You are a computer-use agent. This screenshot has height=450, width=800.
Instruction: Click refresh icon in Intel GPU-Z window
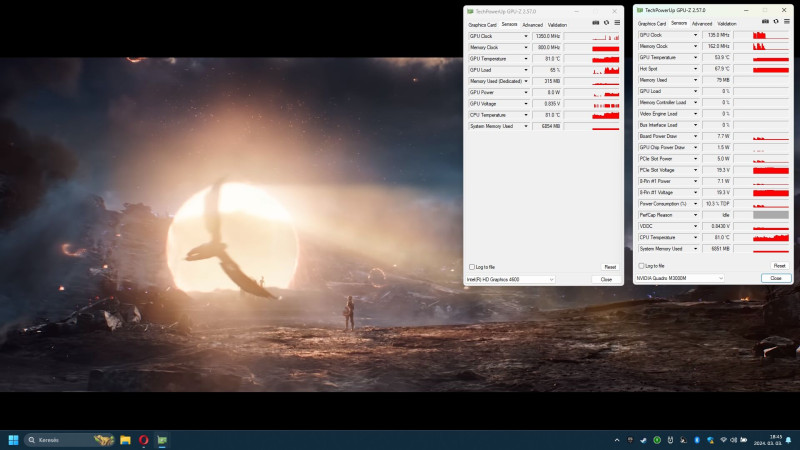(x=606, y=23)
